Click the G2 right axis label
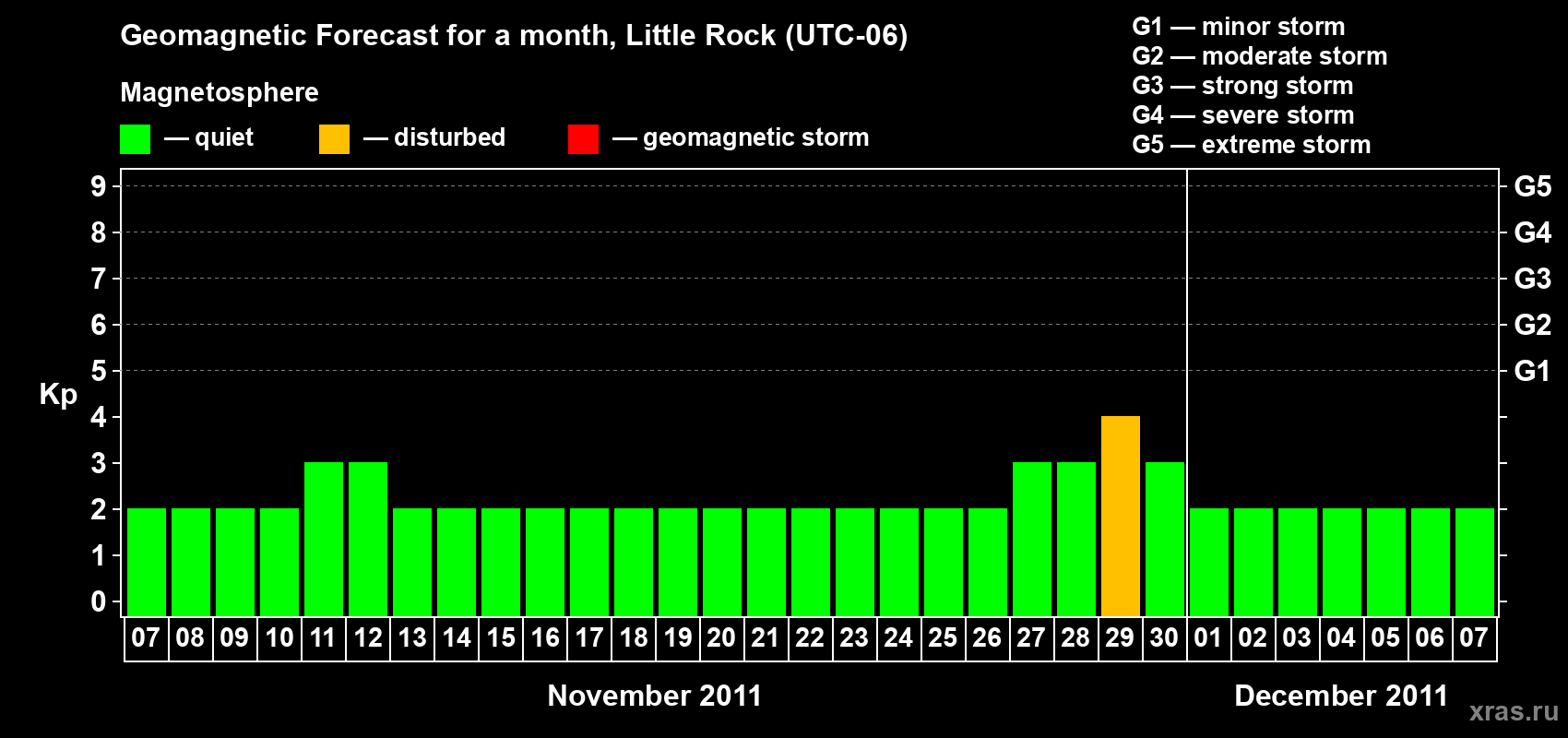Viewport: 1568px width, 738px height. (x=1533, y=325)
